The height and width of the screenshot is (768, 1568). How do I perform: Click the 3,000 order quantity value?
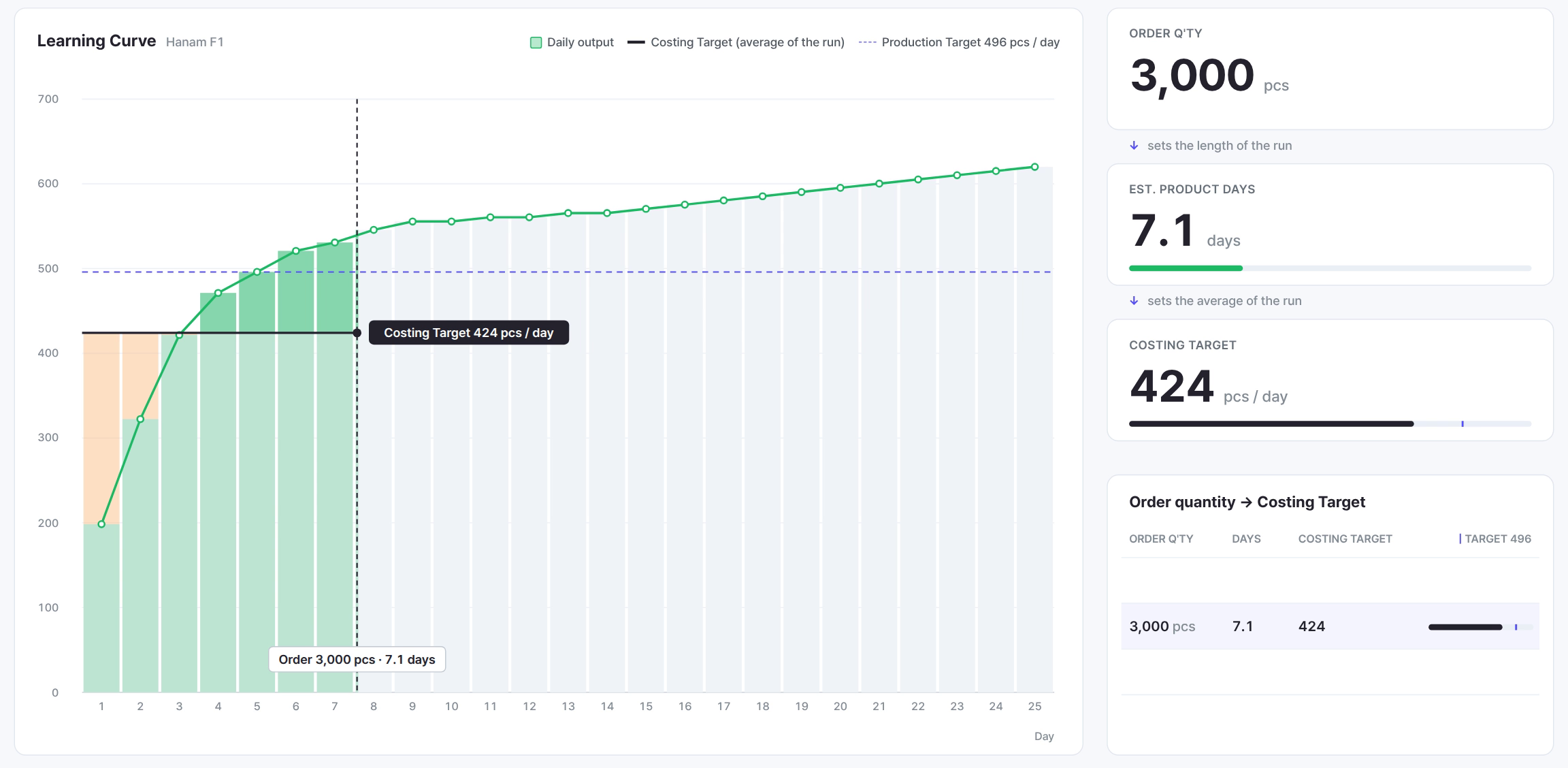(1192, 75)
